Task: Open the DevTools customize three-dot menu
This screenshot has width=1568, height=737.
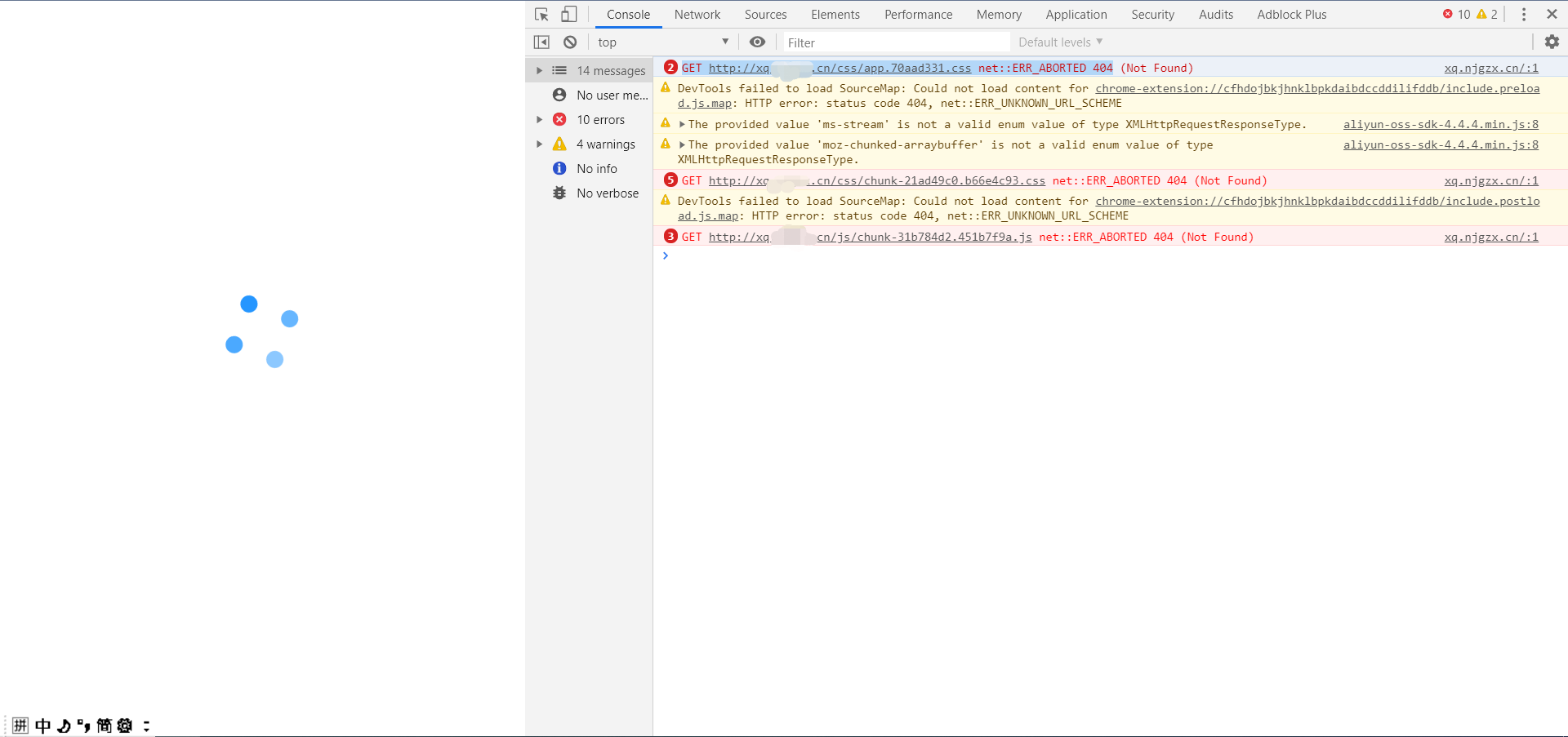Action: click(1523, 14)
